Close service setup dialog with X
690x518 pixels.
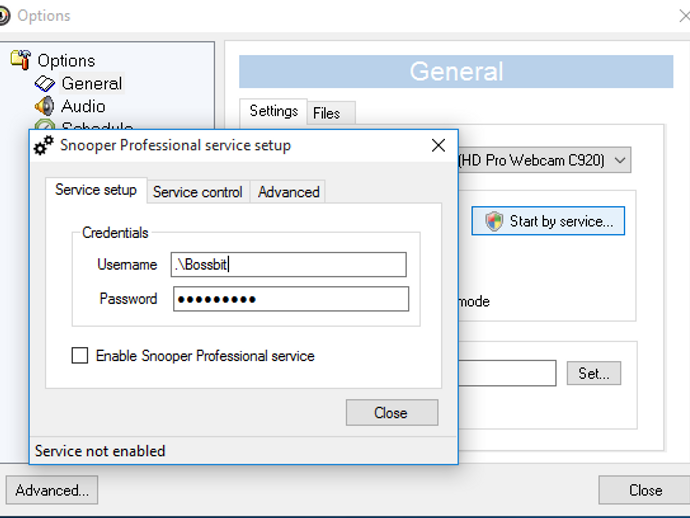(x=438, y=145)
